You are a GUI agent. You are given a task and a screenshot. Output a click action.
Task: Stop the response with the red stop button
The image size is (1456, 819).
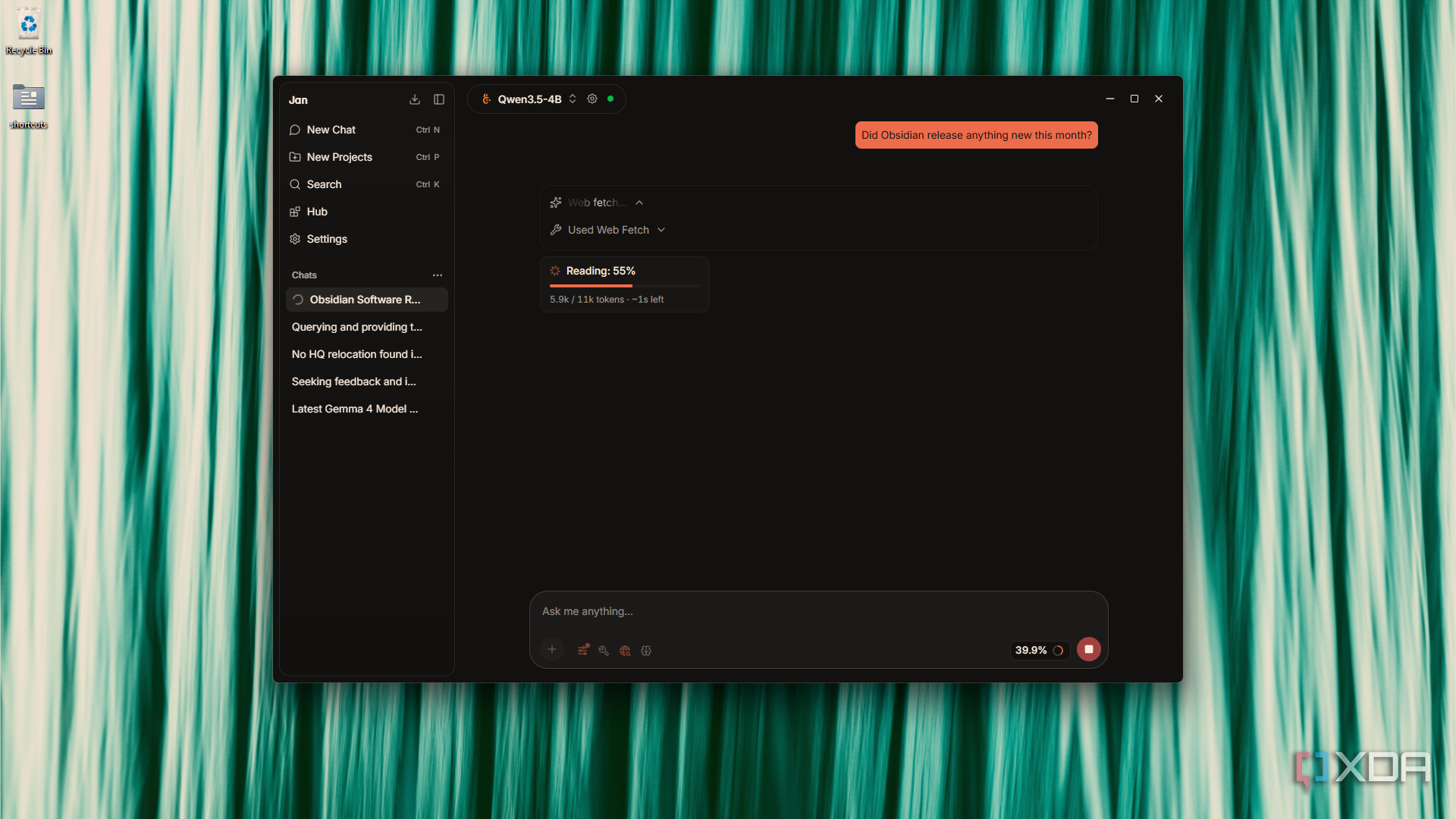tap(1088, 649)
